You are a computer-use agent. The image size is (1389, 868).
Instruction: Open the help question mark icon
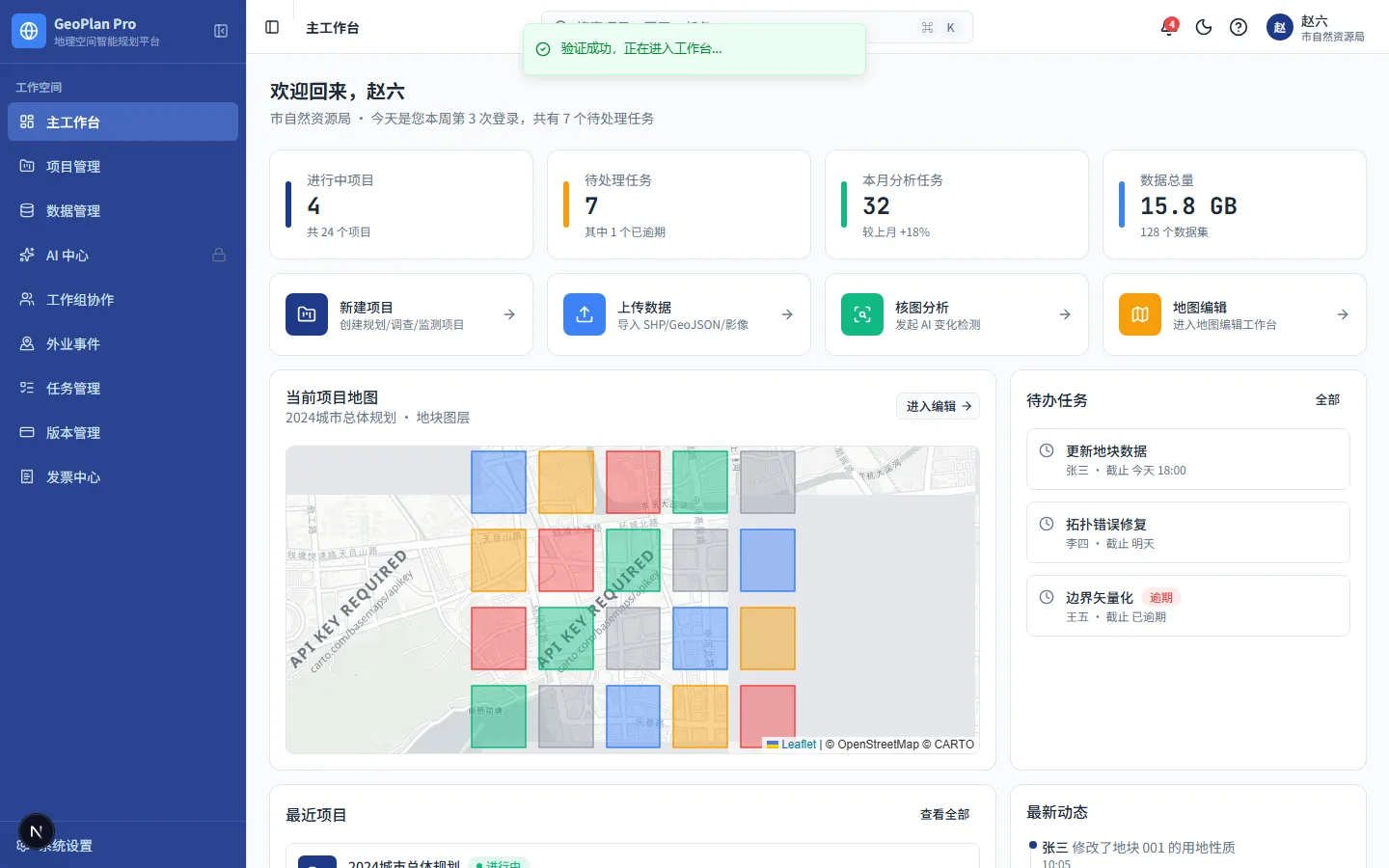pyautogui.click(x=1239, y=27)
